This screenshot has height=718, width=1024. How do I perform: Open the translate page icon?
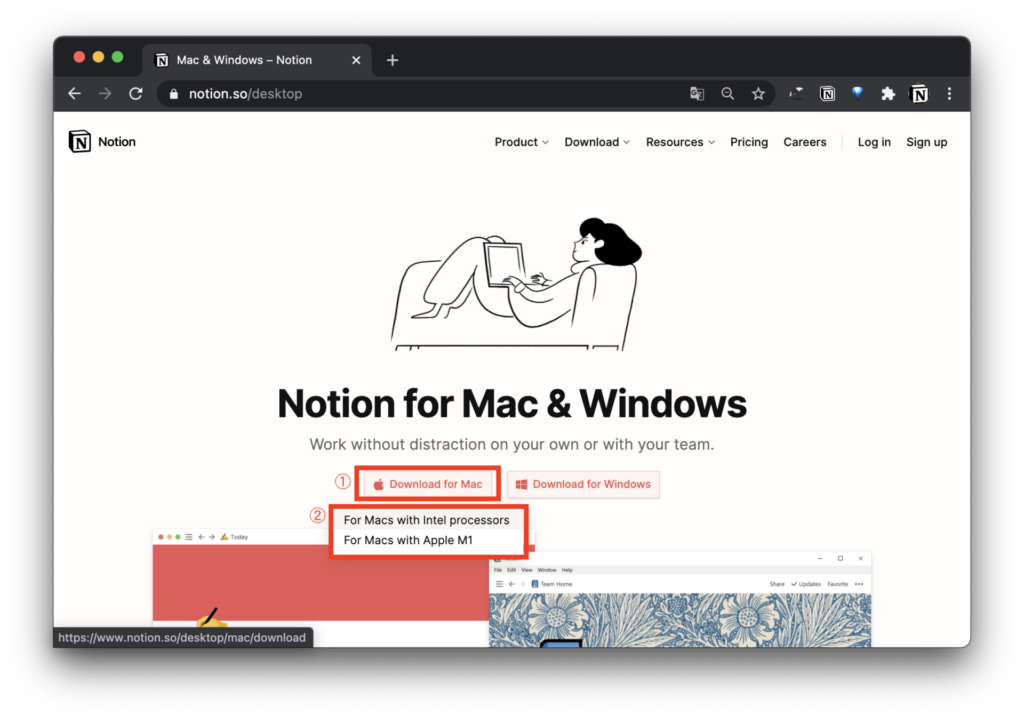(x=697, y=93)
